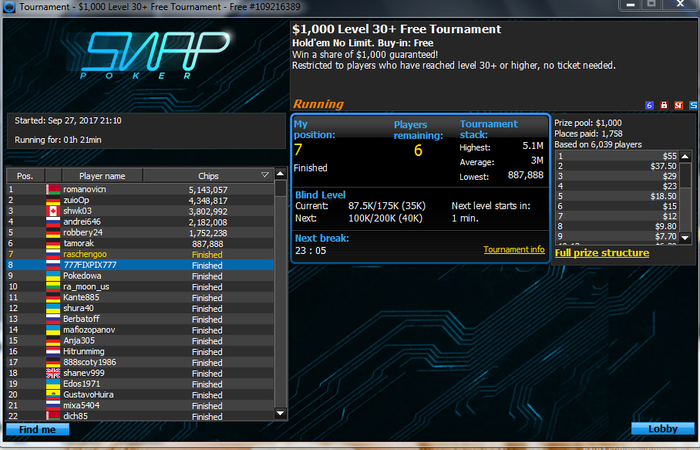Select player row andrei646
700x450 pixels.
pyautogui.click(x=140, y=222)
